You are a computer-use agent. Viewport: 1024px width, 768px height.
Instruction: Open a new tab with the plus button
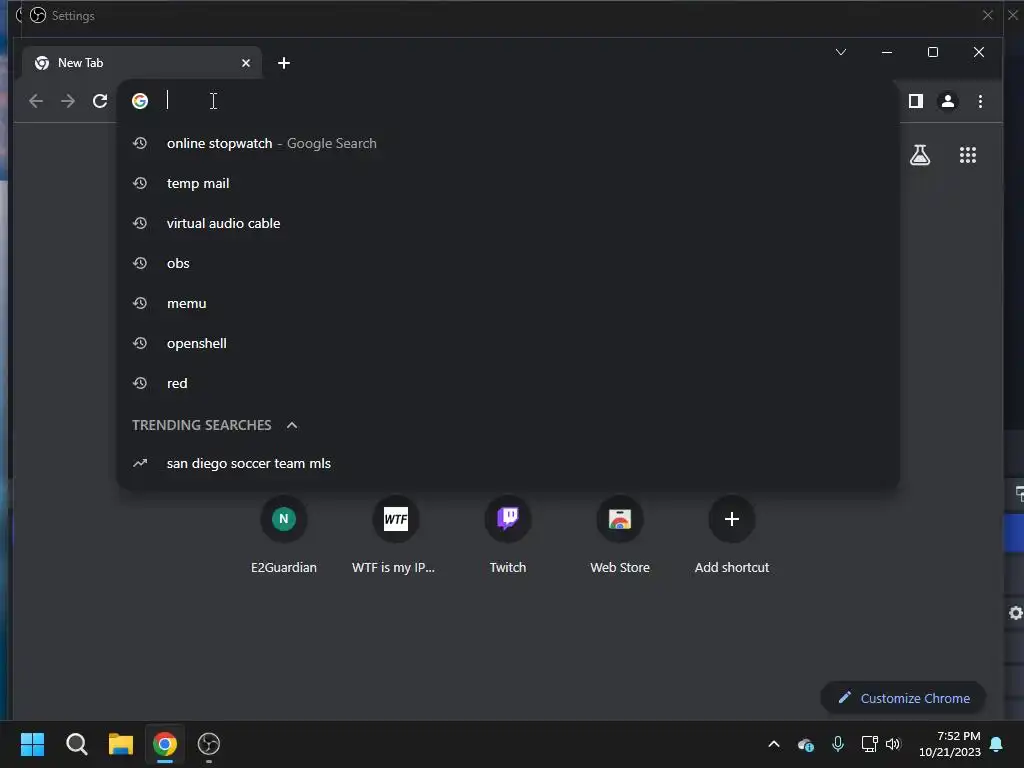coord(283,63)
